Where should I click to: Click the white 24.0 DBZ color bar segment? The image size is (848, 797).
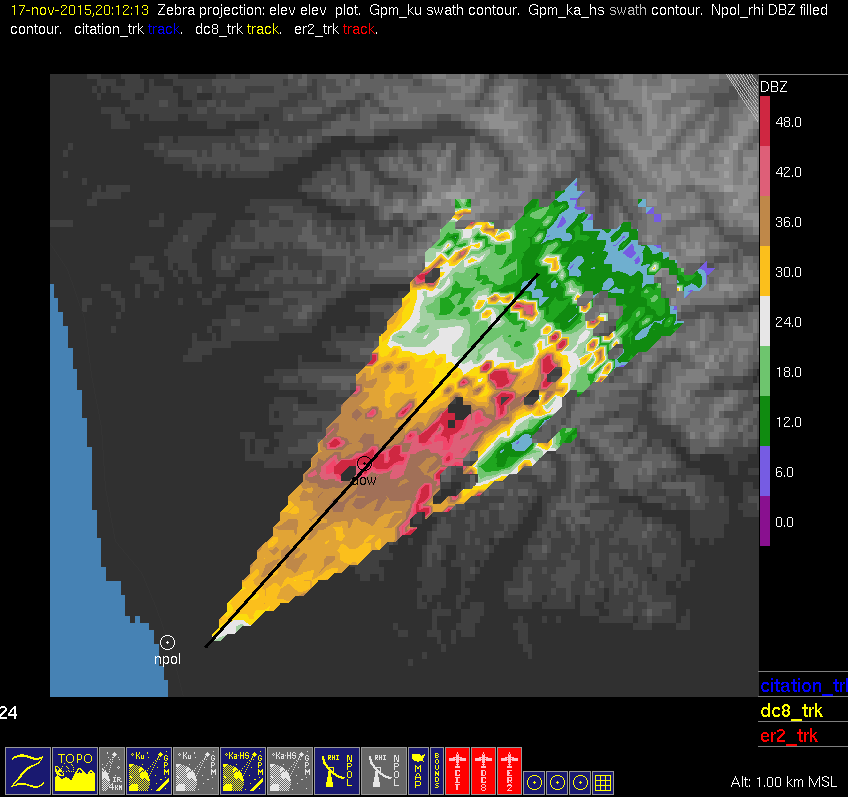pos(765,321)
